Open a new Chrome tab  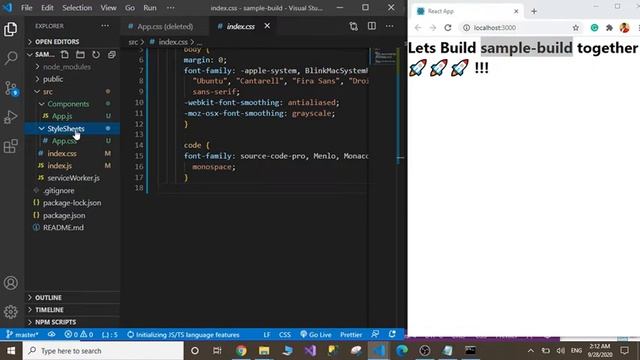coord(534,11)
